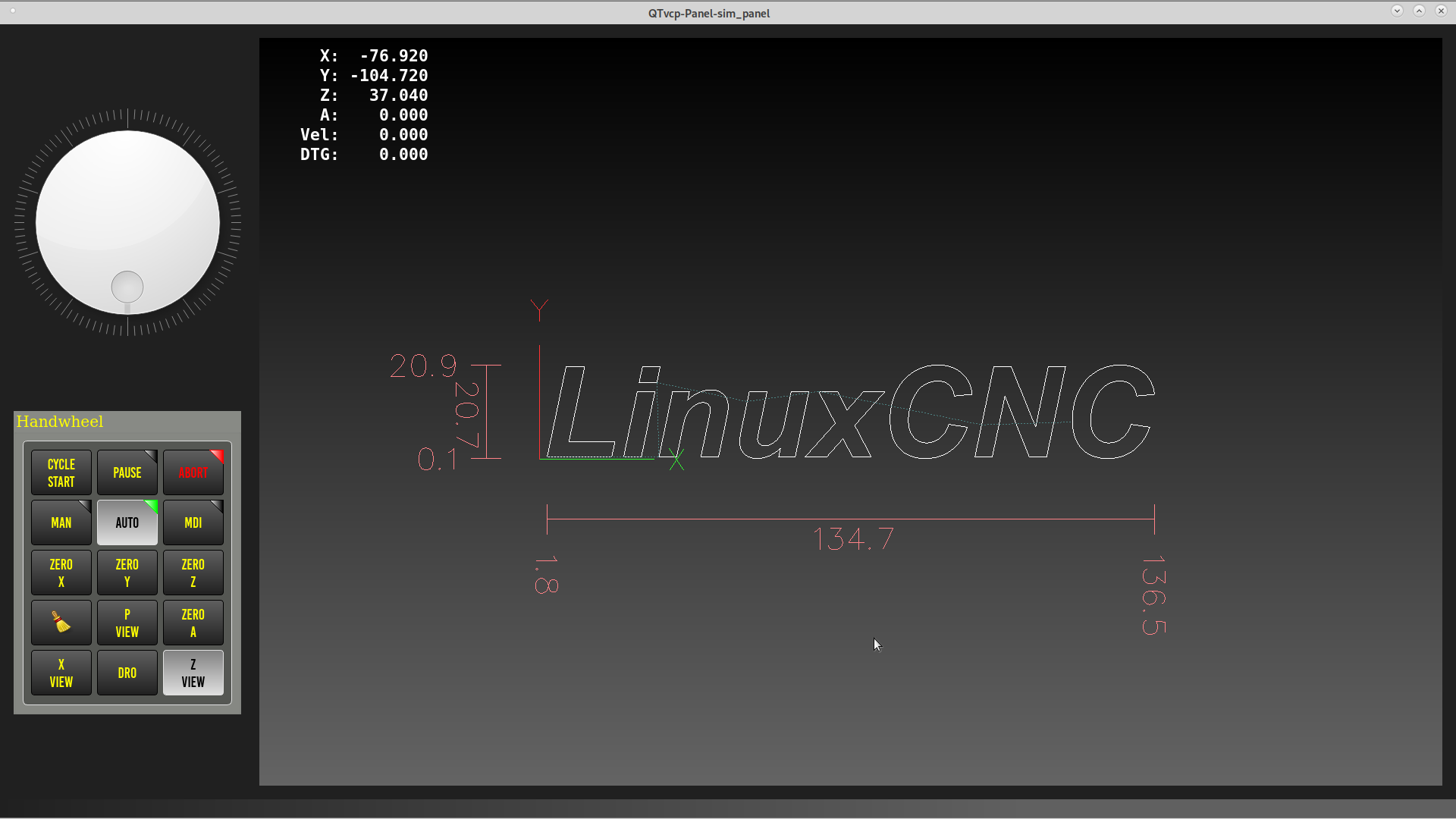Click the window menu dot in title bar

pyautogui.click(x=13, y=11)
